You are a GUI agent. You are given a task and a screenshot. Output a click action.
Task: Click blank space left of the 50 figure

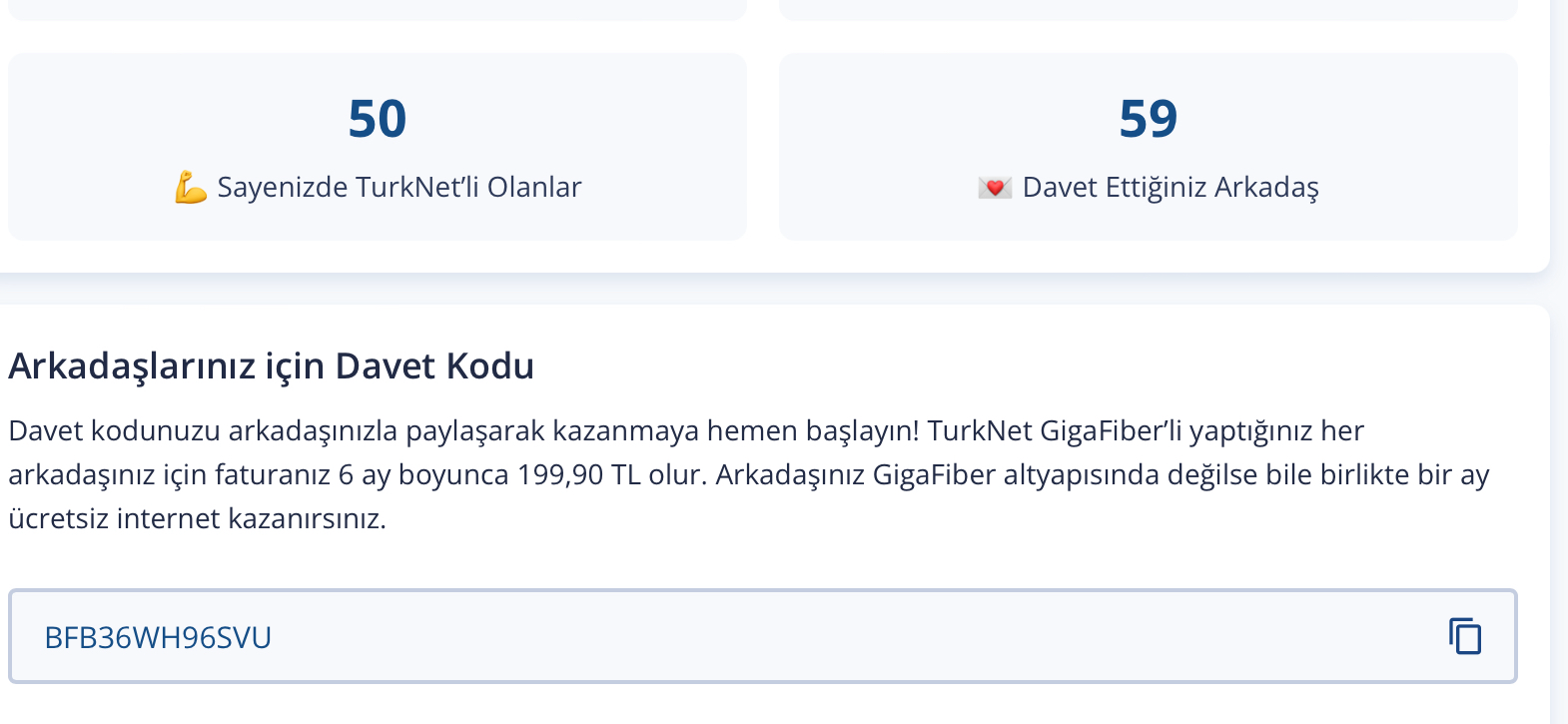pos(180,119)
